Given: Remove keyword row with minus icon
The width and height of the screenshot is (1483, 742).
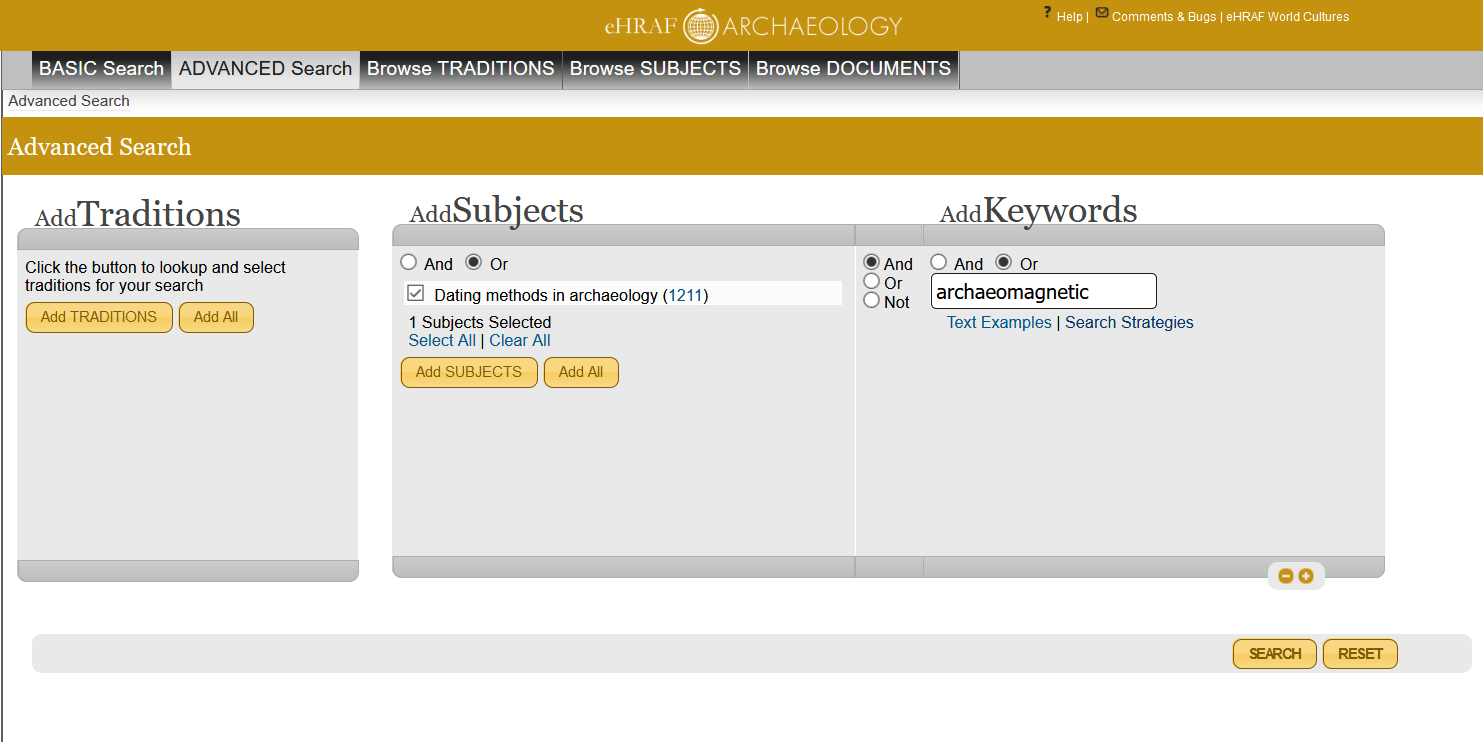Looking at the screenshot, I should tap(1286, 576).
